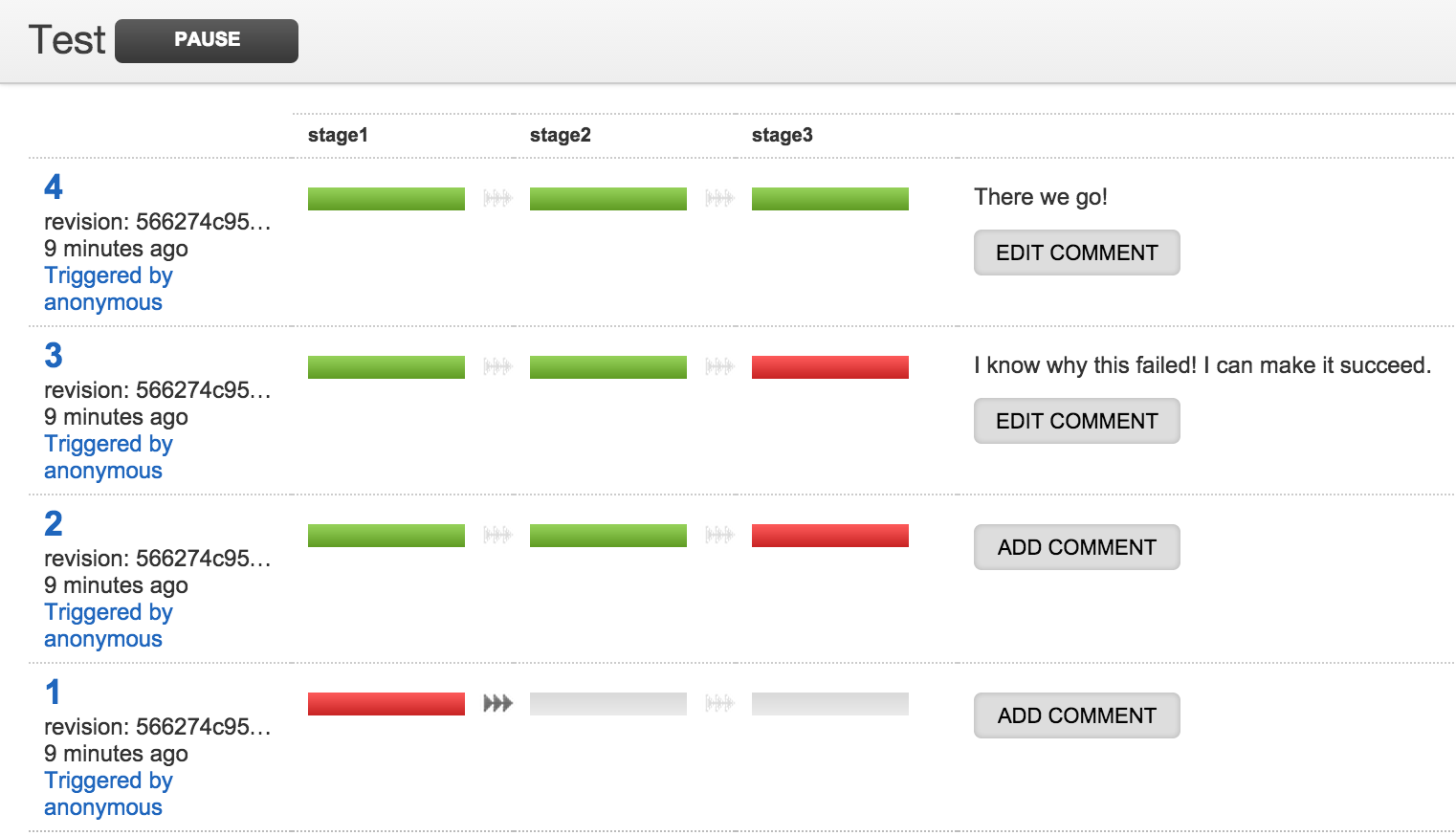The width and height of the screenshot is (1456, 836).
Task: Add comment to pipeline run 1
Action: (x=1076, y=715)
